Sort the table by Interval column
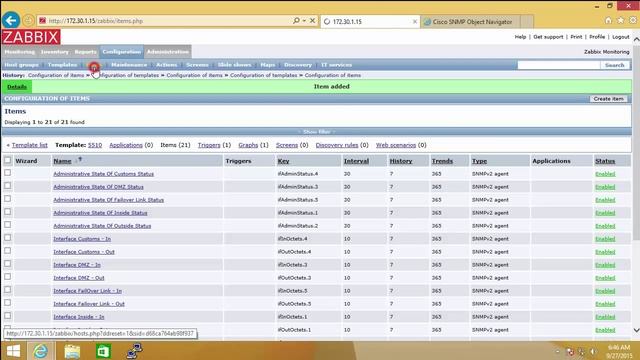This screenshot has height=360, width=640. tap(356, 161)
